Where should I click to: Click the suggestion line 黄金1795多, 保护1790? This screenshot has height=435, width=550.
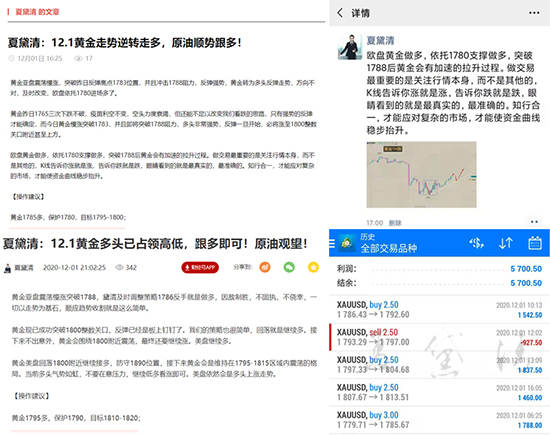76,418
